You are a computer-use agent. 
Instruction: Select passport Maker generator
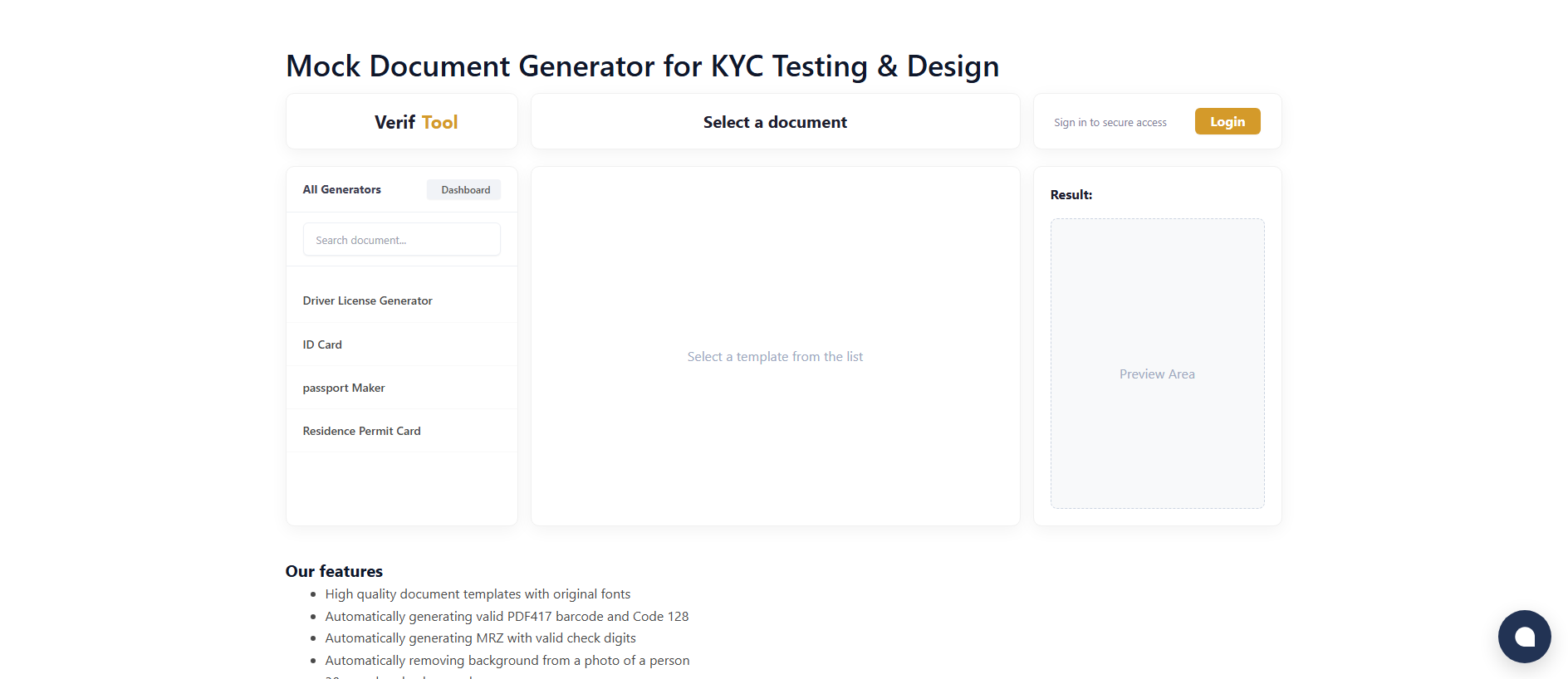tap(402, 388)
